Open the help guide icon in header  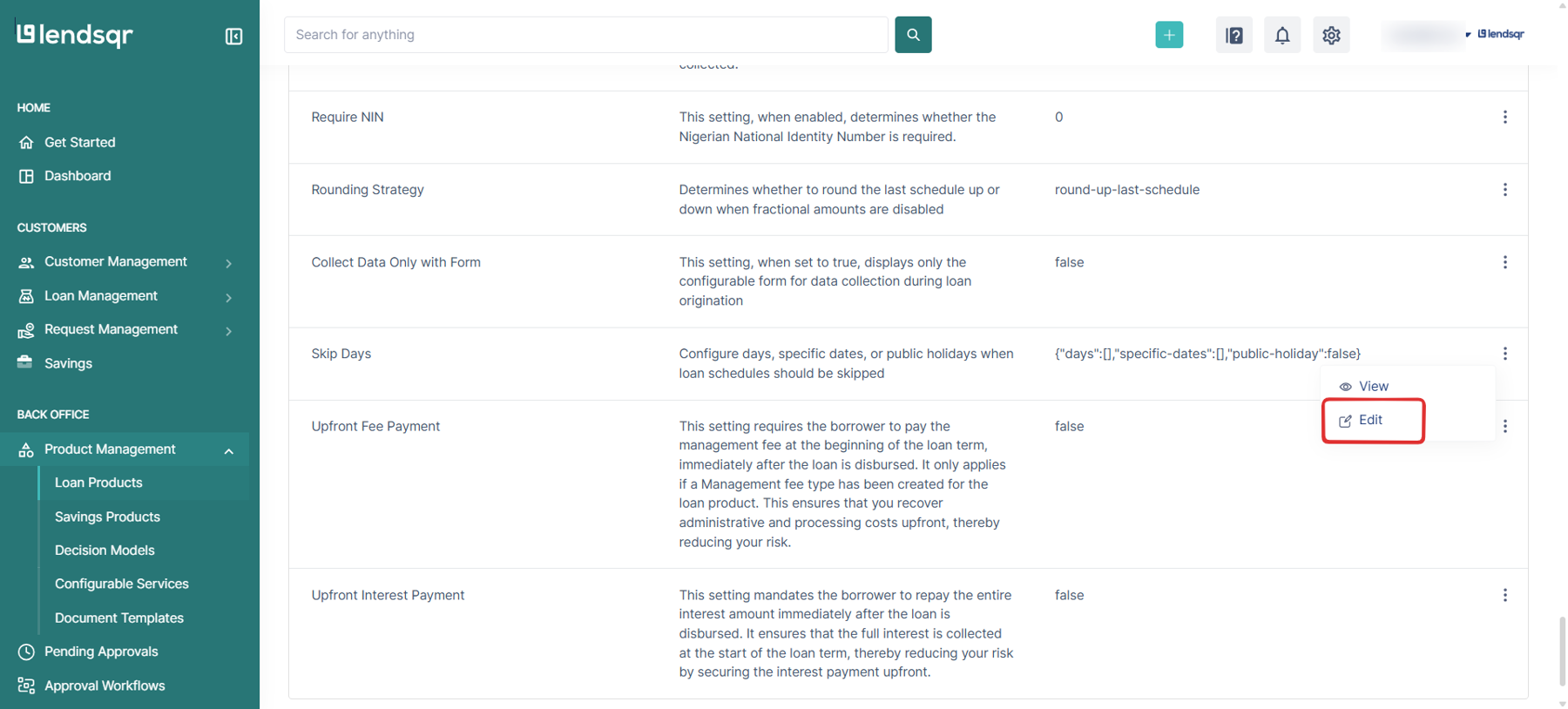pos(1233,35)
